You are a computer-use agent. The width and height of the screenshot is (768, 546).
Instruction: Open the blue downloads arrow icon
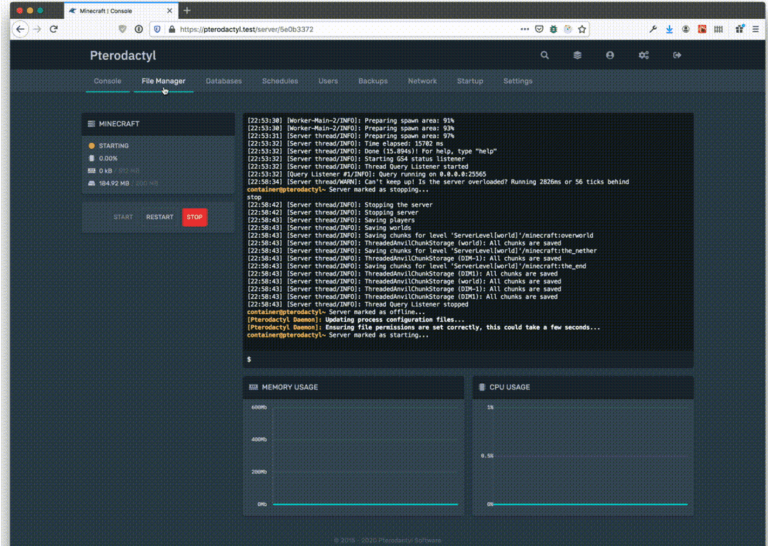tap(669, 29)
